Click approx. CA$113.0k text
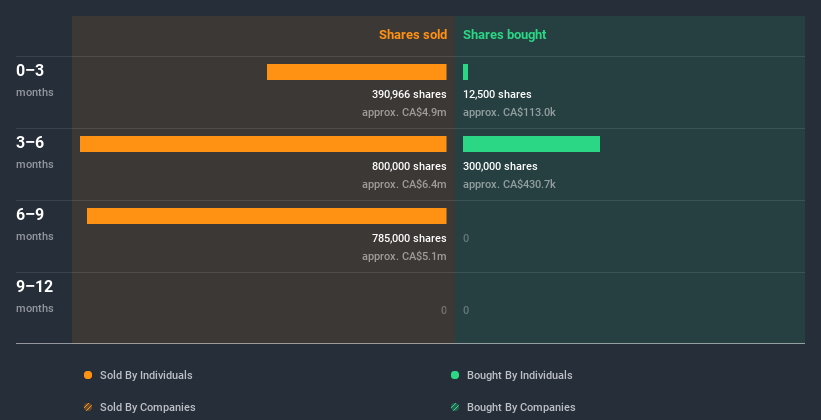 509,112
